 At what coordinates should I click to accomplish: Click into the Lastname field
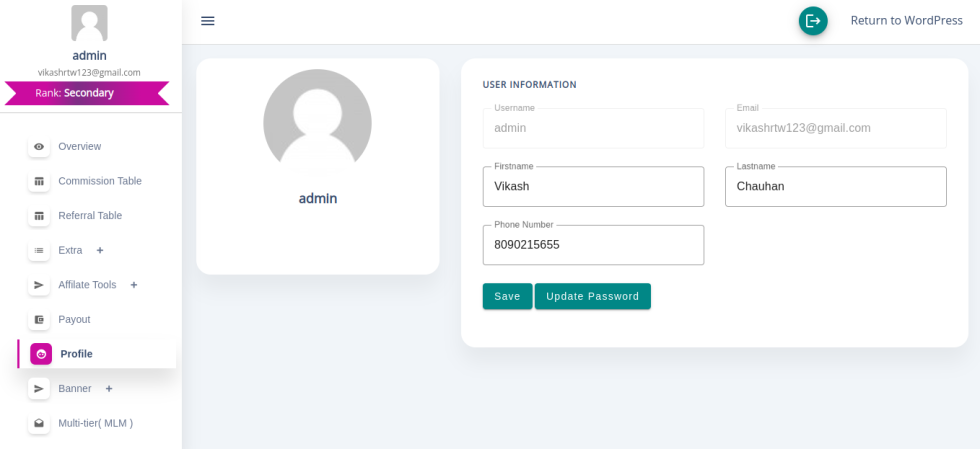pos(835,187)
